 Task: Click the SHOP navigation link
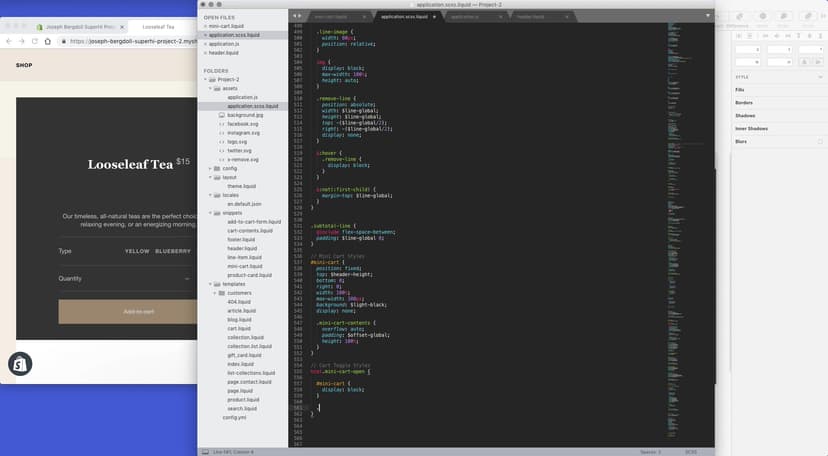click(x=23, y=65)
